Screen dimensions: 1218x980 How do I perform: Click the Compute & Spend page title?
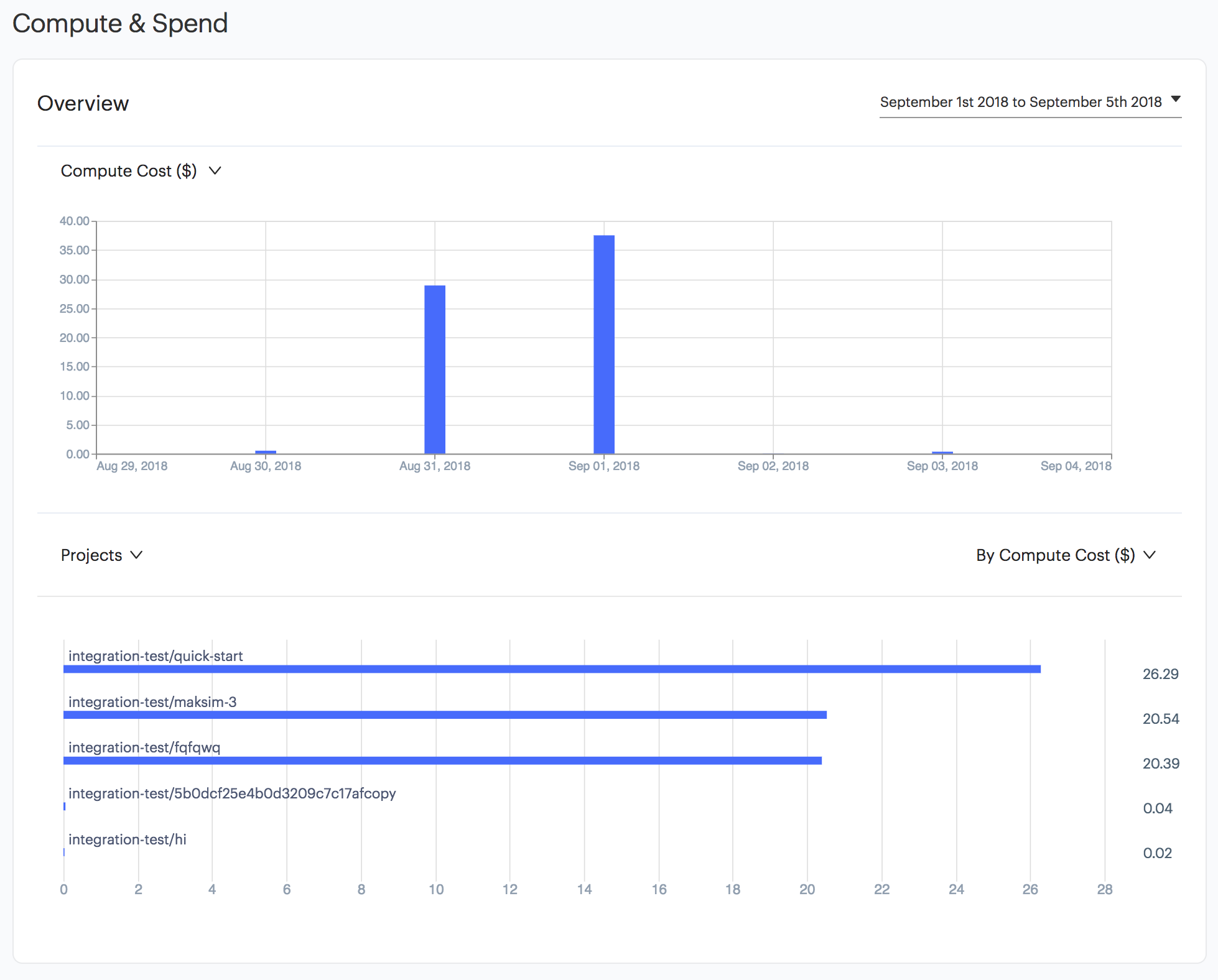pos(120,24)
